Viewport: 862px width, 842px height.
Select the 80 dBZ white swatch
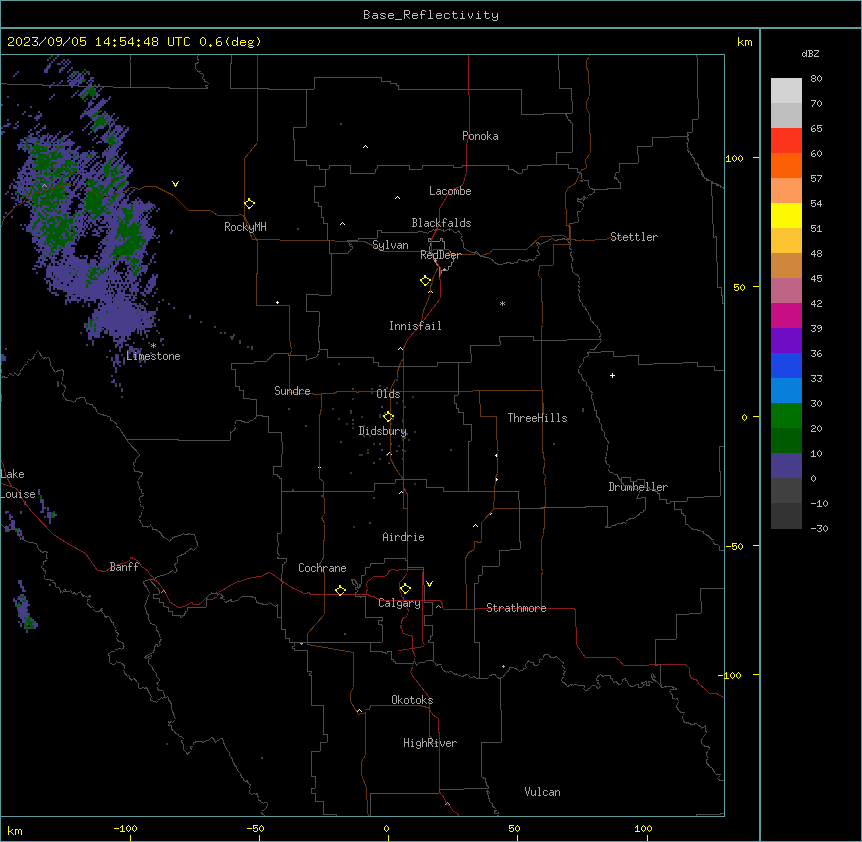pos(786,91)
